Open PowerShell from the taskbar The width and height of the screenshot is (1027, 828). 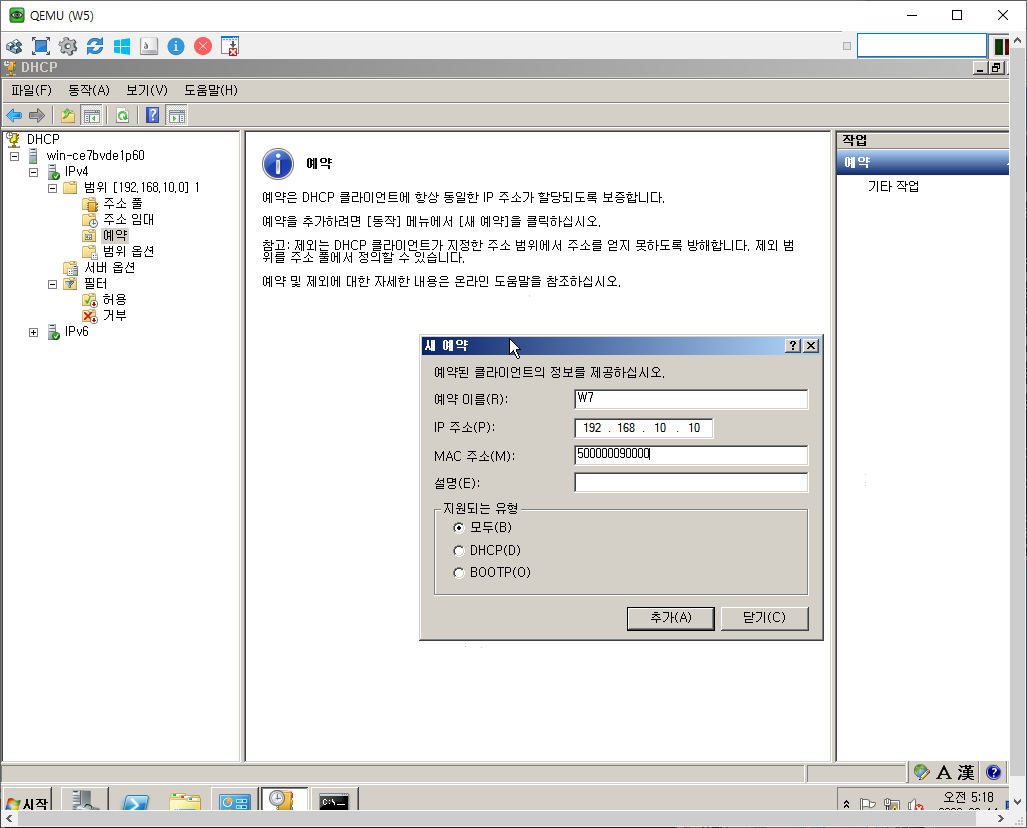(x=136, y=800)
